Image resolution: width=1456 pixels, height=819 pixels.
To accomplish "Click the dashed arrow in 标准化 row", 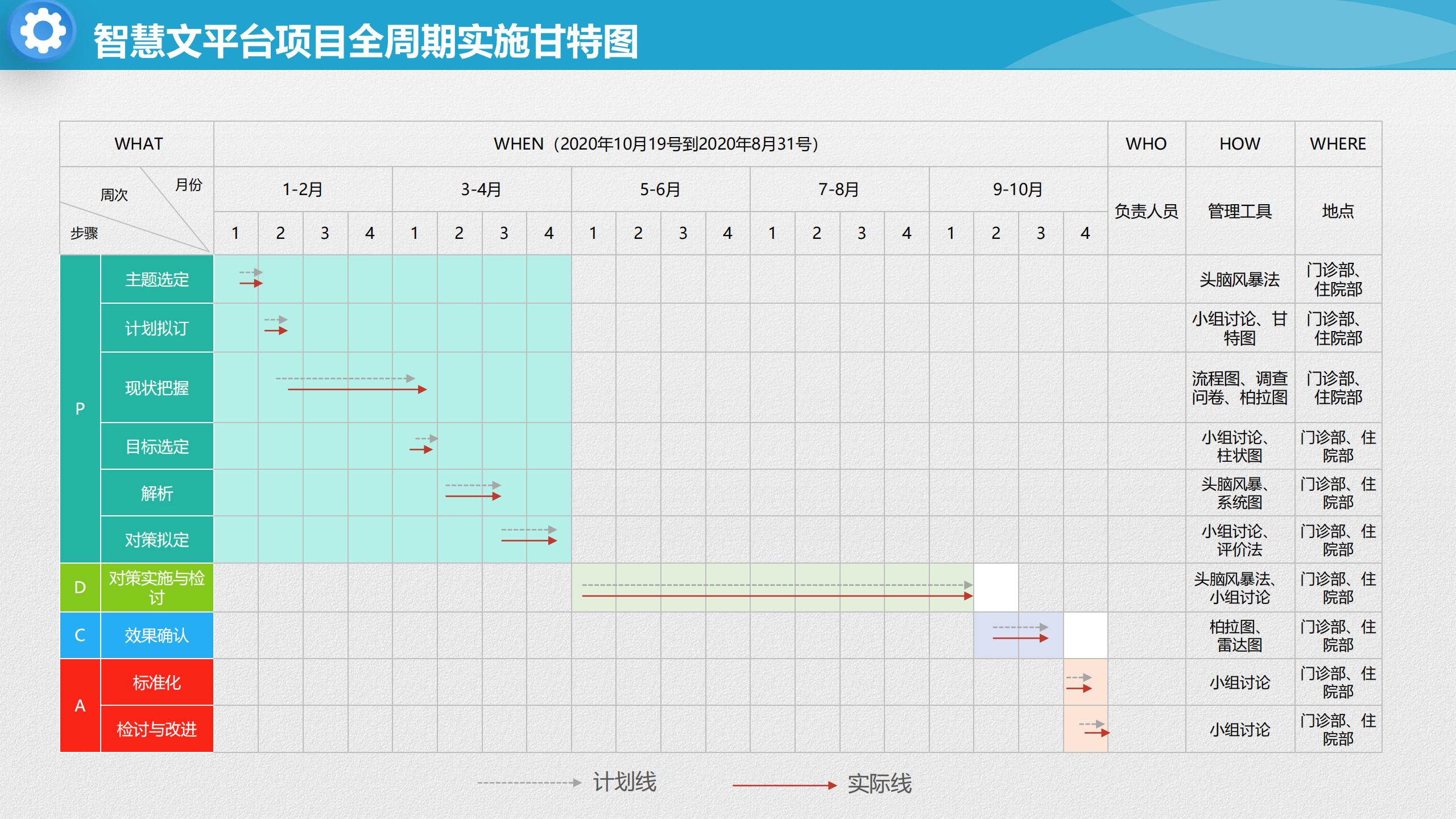I will [x=1078, y=677].
